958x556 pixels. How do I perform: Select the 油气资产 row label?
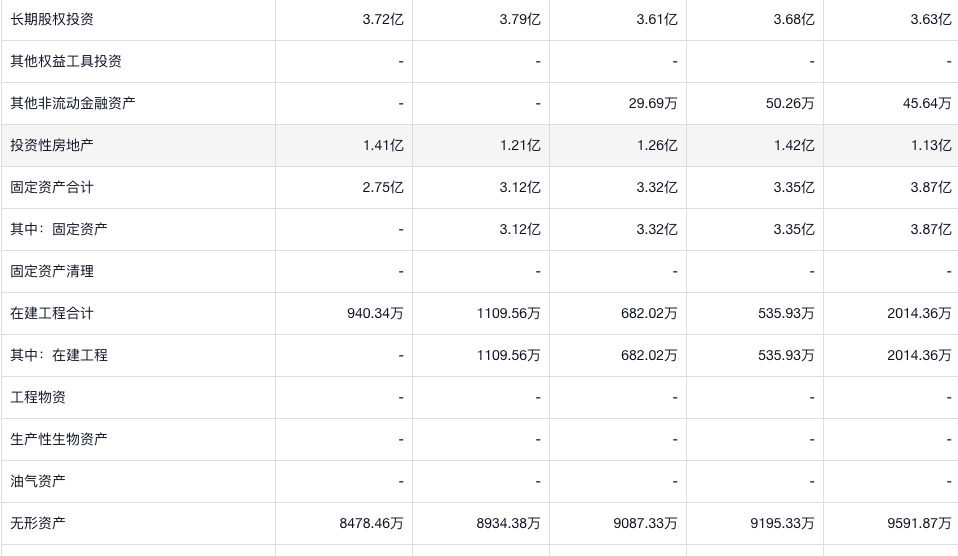38,481
